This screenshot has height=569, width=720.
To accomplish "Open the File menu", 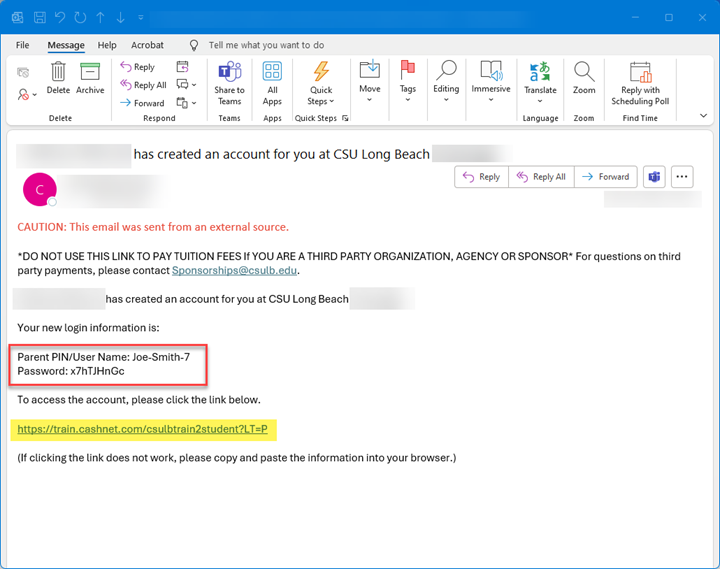I will pos(22,45).
